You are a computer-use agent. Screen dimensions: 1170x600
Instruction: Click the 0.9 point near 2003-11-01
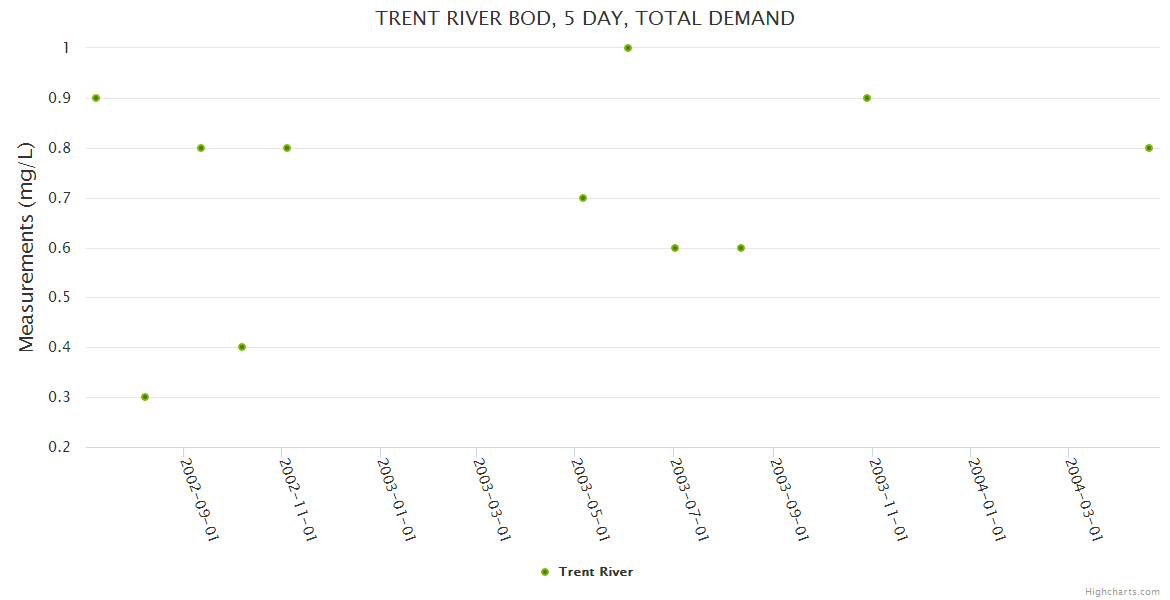867,98
